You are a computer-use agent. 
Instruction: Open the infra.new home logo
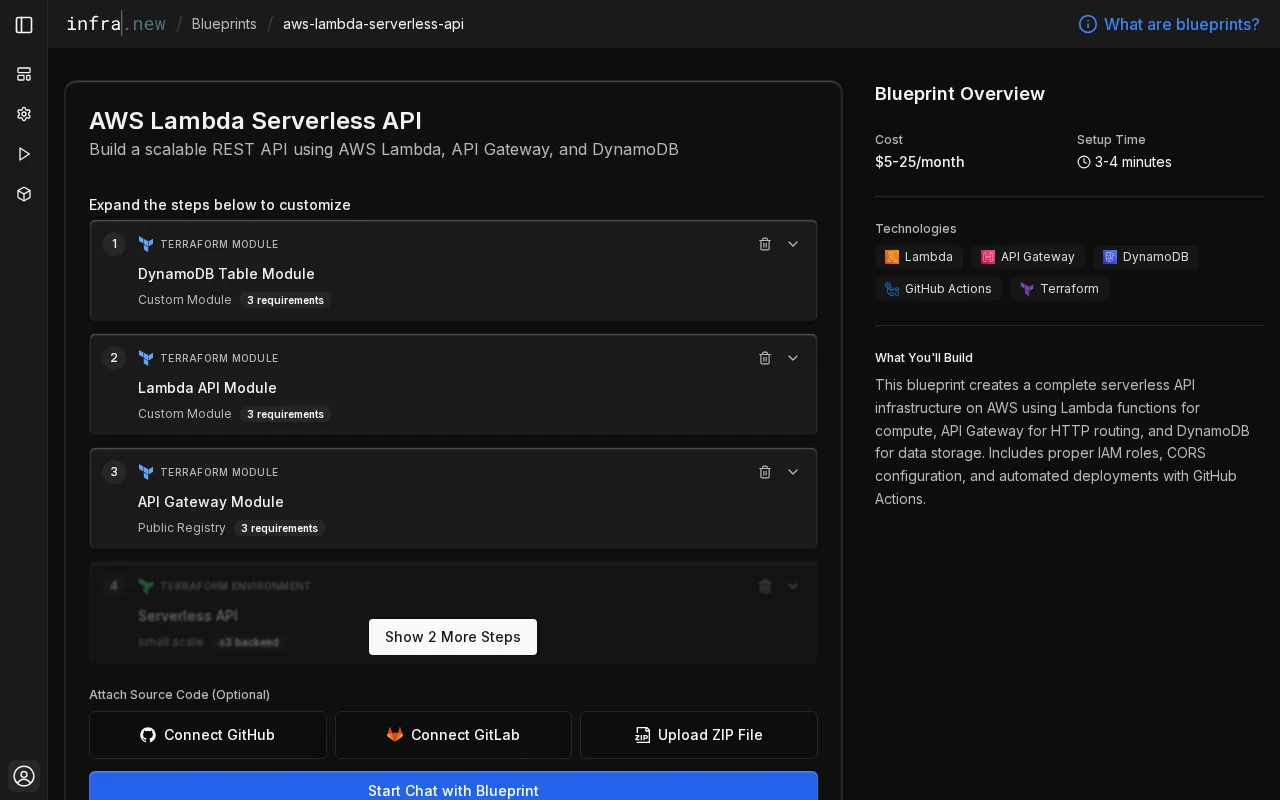click(116, 24)
